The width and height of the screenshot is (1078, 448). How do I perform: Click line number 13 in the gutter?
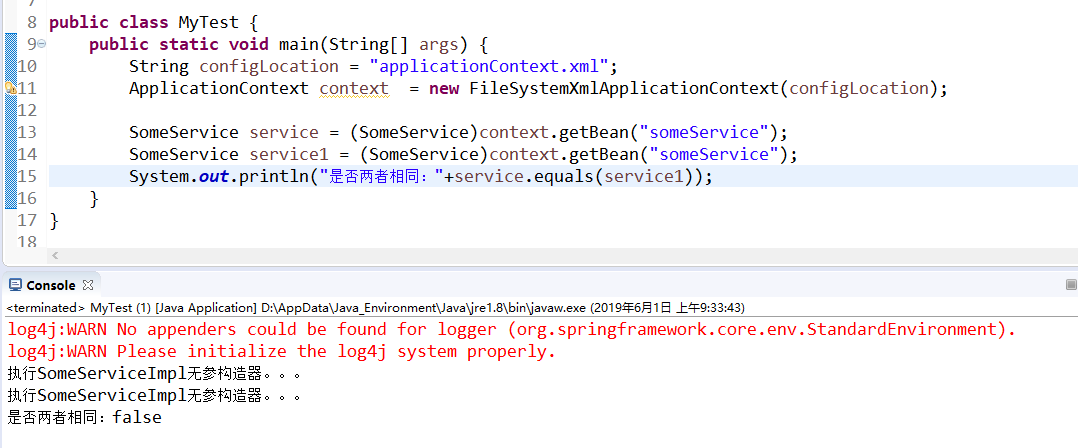click(x=27, y=132)
